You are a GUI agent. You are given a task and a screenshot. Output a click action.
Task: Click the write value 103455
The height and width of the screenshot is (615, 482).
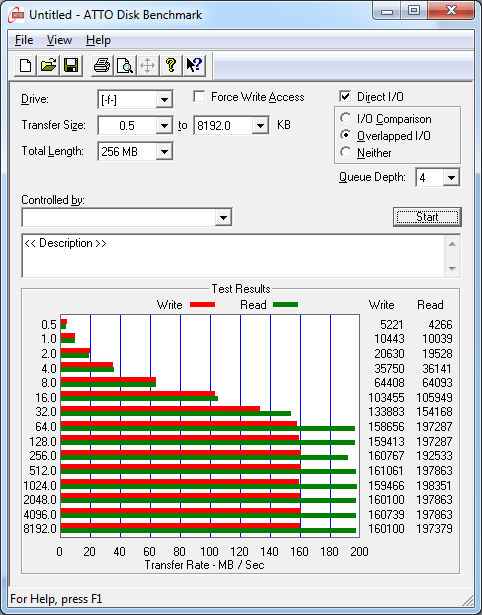point(386,398)
